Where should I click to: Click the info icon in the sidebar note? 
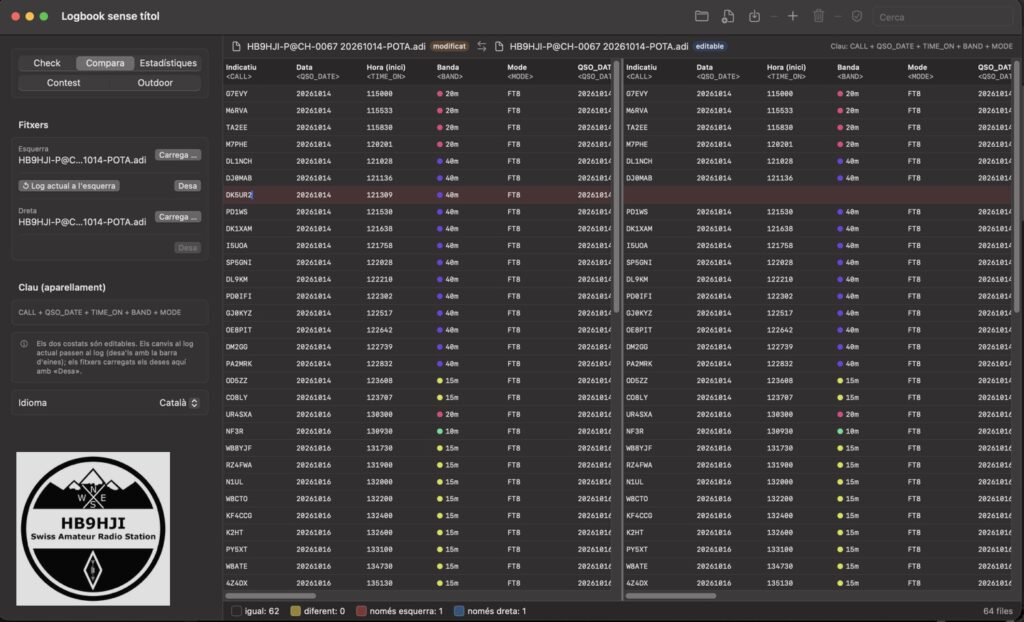point(24,344)
